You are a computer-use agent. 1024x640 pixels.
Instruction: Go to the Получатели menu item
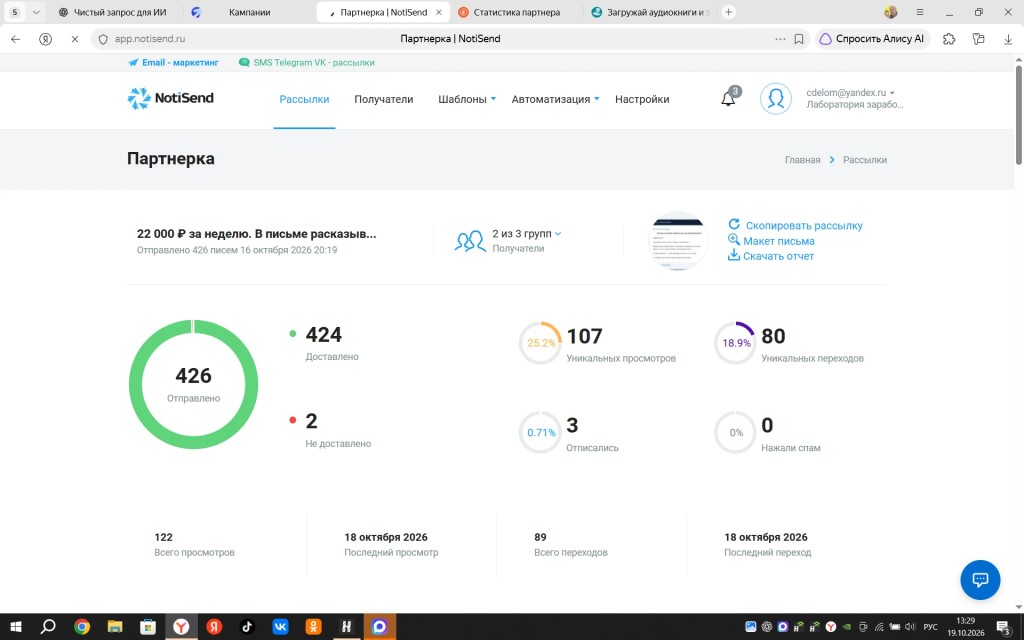pyautogui.click(x=383, y=99)
